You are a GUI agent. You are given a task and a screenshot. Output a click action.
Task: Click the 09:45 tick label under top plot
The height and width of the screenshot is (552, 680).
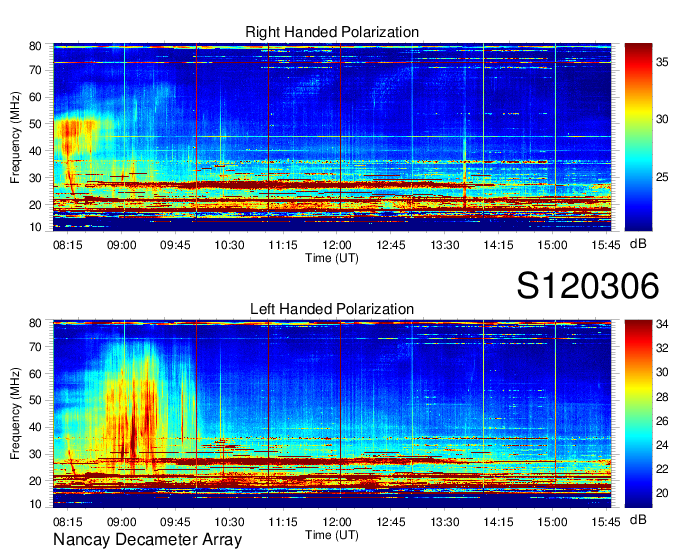coord(175,245)
